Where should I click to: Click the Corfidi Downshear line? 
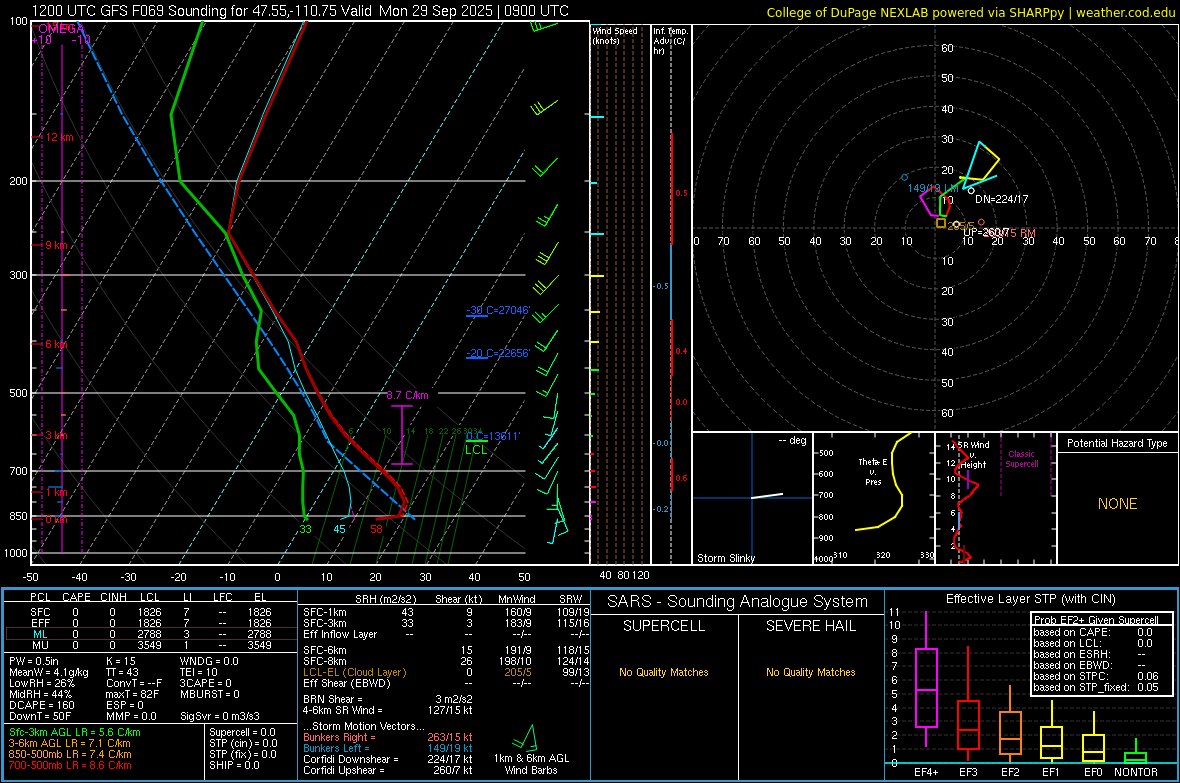coord(388,759)
